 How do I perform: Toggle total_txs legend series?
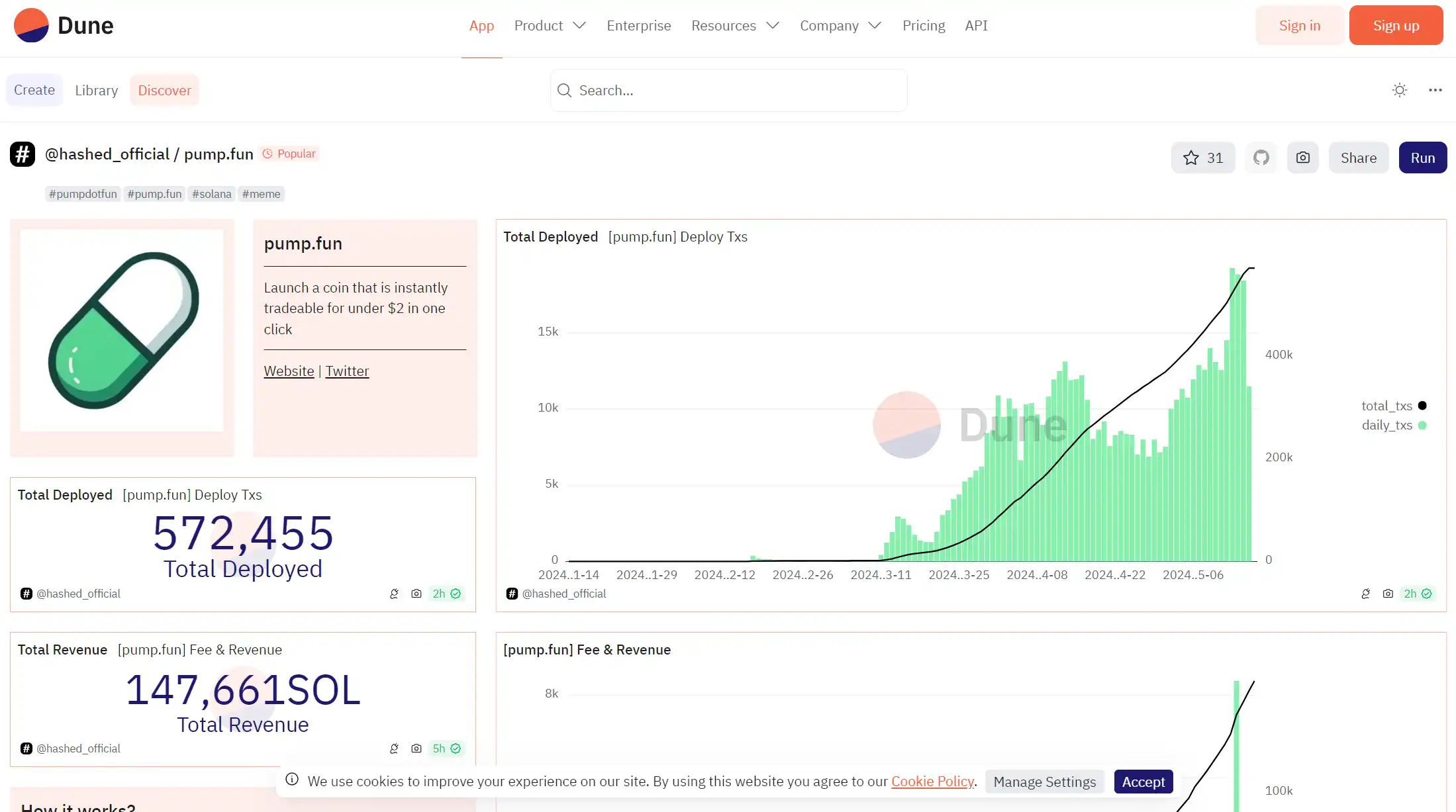point(1386,406)
